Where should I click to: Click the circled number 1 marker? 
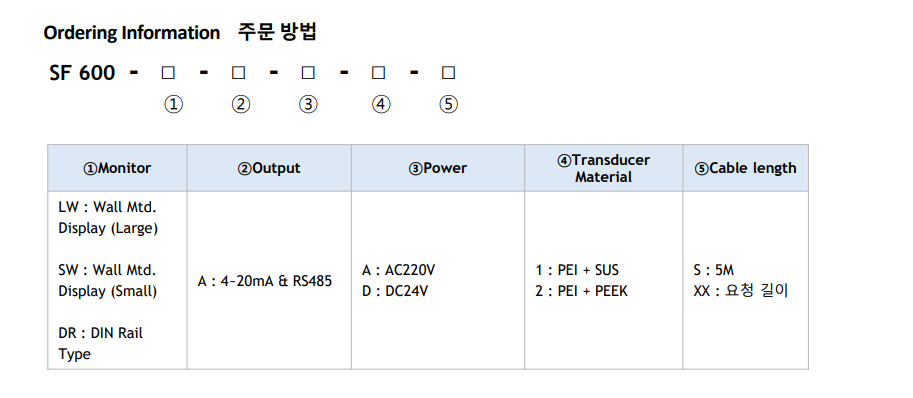pos(173,105)
